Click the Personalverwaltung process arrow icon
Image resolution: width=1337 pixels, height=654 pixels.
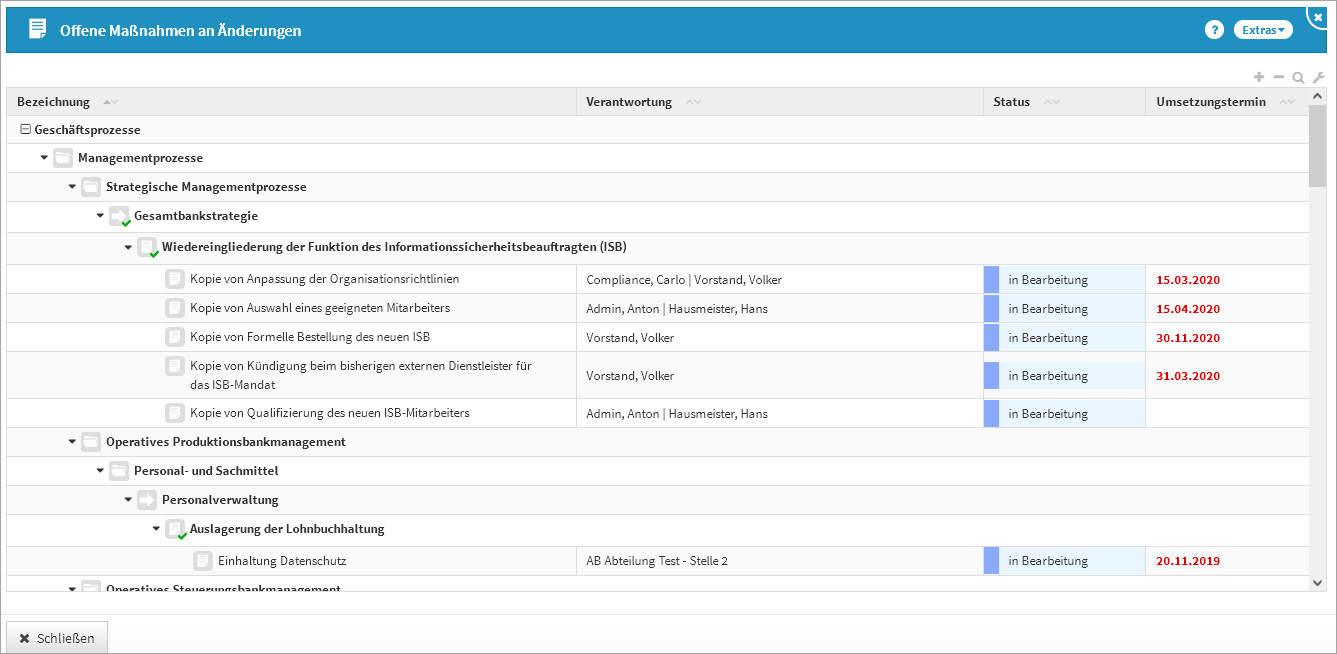click(147, 500)
